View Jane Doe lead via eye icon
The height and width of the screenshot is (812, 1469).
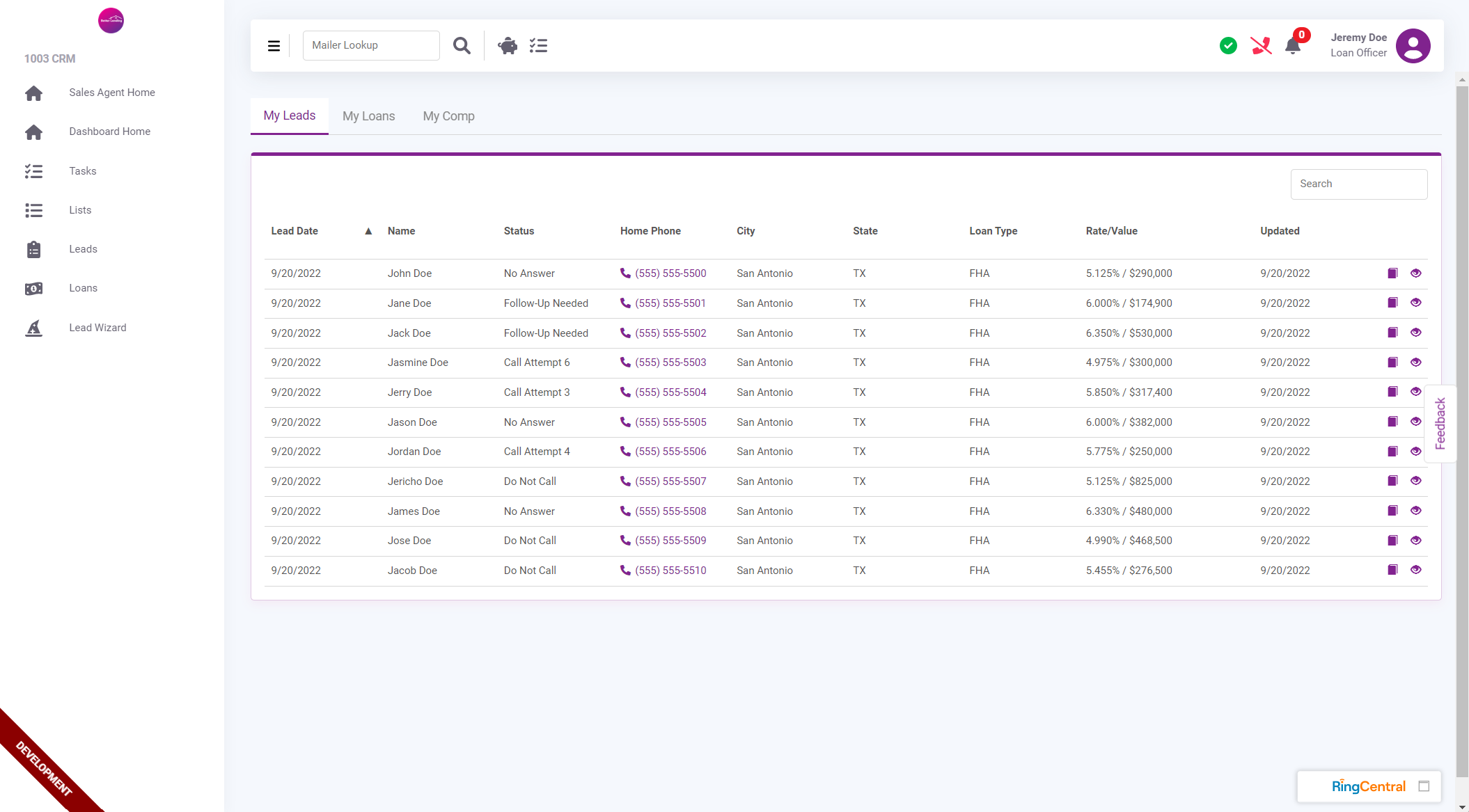1415,303
